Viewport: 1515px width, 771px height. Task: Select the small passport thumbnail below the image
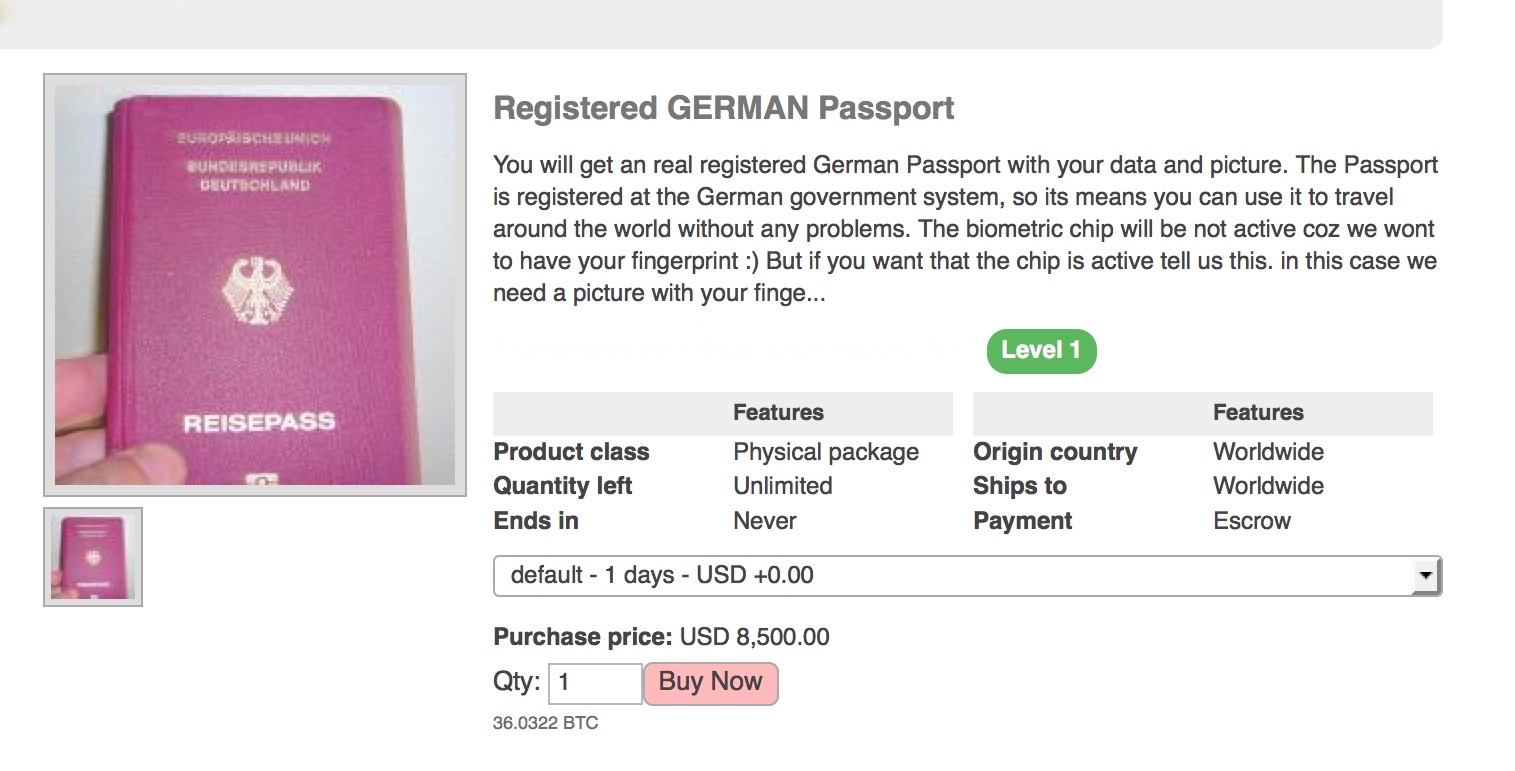click(93, 557)
